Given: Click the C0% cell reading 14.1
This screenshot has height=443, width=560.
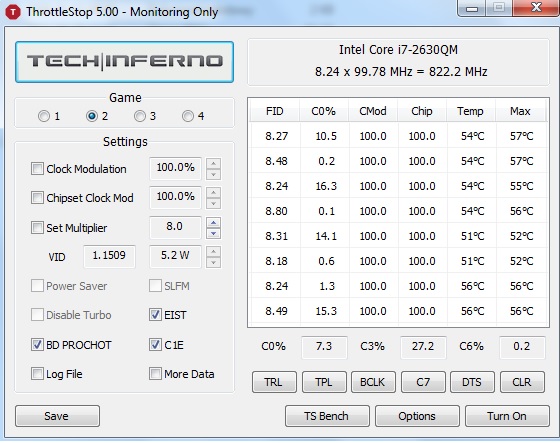Looking at the screenshot, I should [x=325, y=236].
